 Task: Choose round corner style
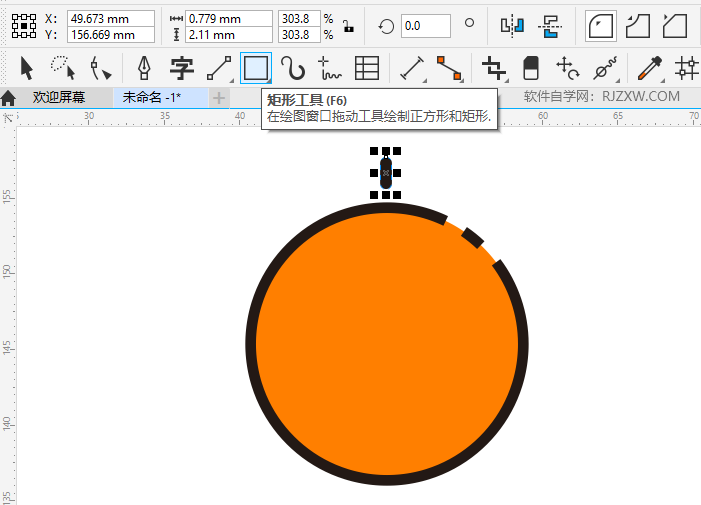click(x=600, y=26)
